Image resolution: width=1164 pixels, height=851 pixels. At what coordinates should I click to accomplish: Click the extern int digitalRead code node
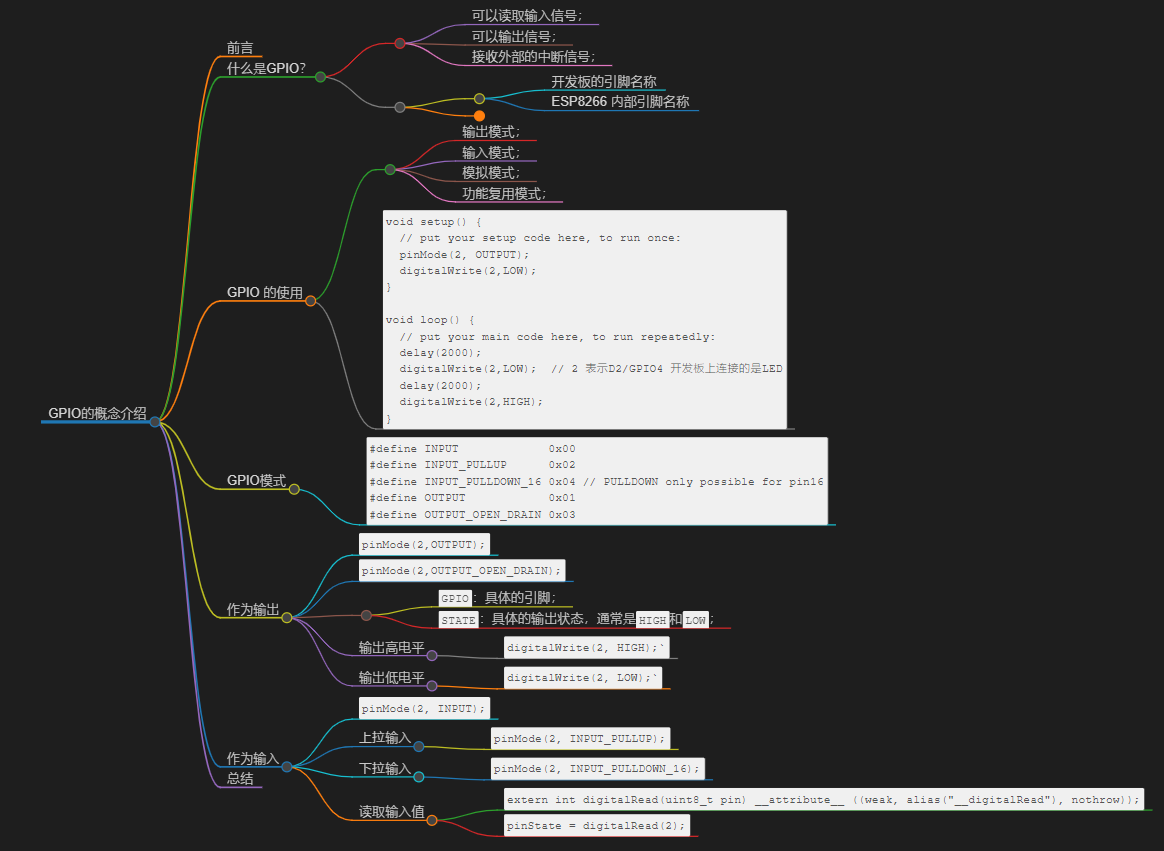click(x=823, y=799)
